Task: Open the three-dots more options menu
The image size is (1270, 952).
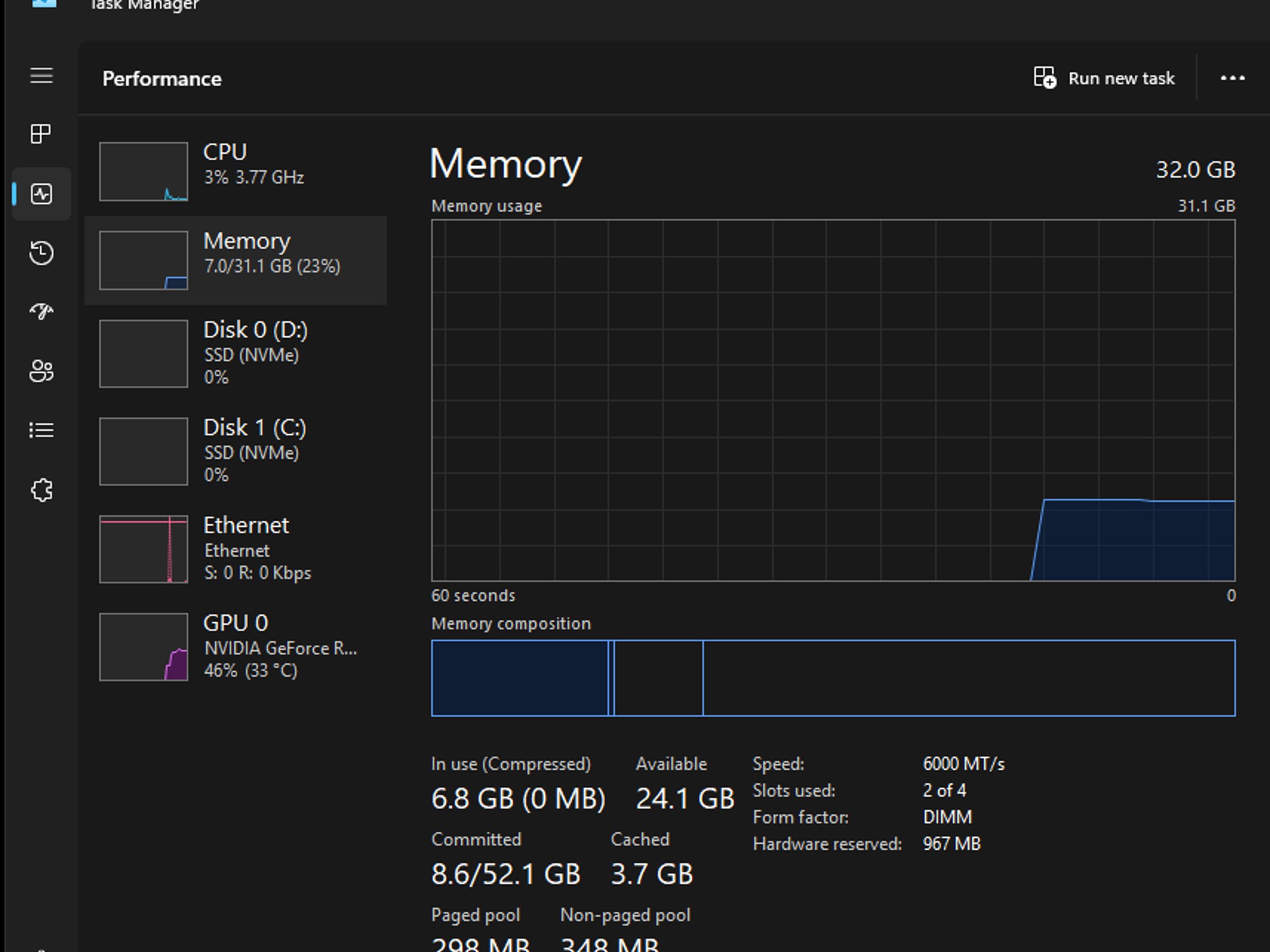Action: [1232, 78]
